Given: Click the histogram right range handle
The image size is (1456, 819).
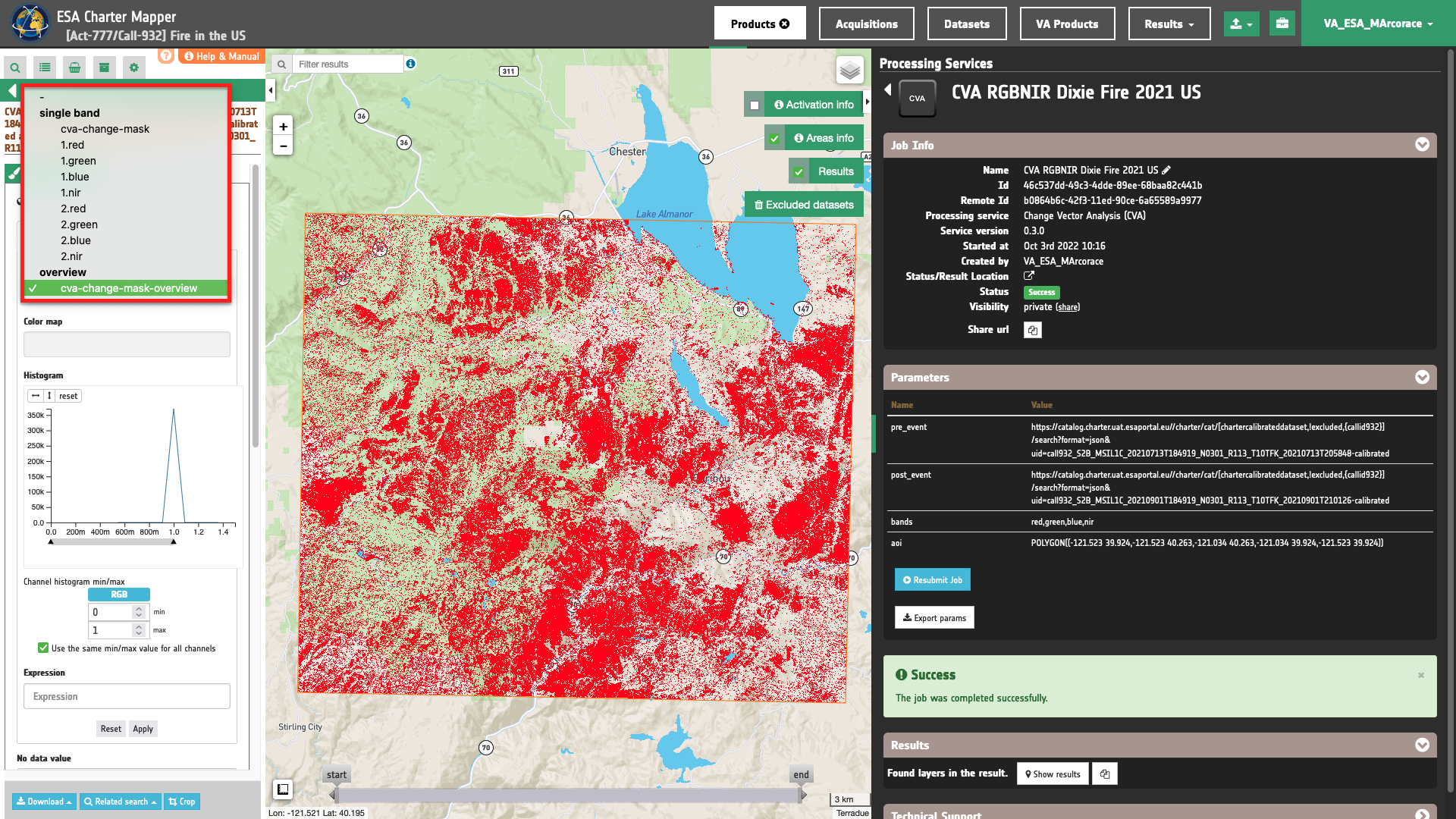Looking at the screenshot, I should pyautogui.click(x=174, y=541).
